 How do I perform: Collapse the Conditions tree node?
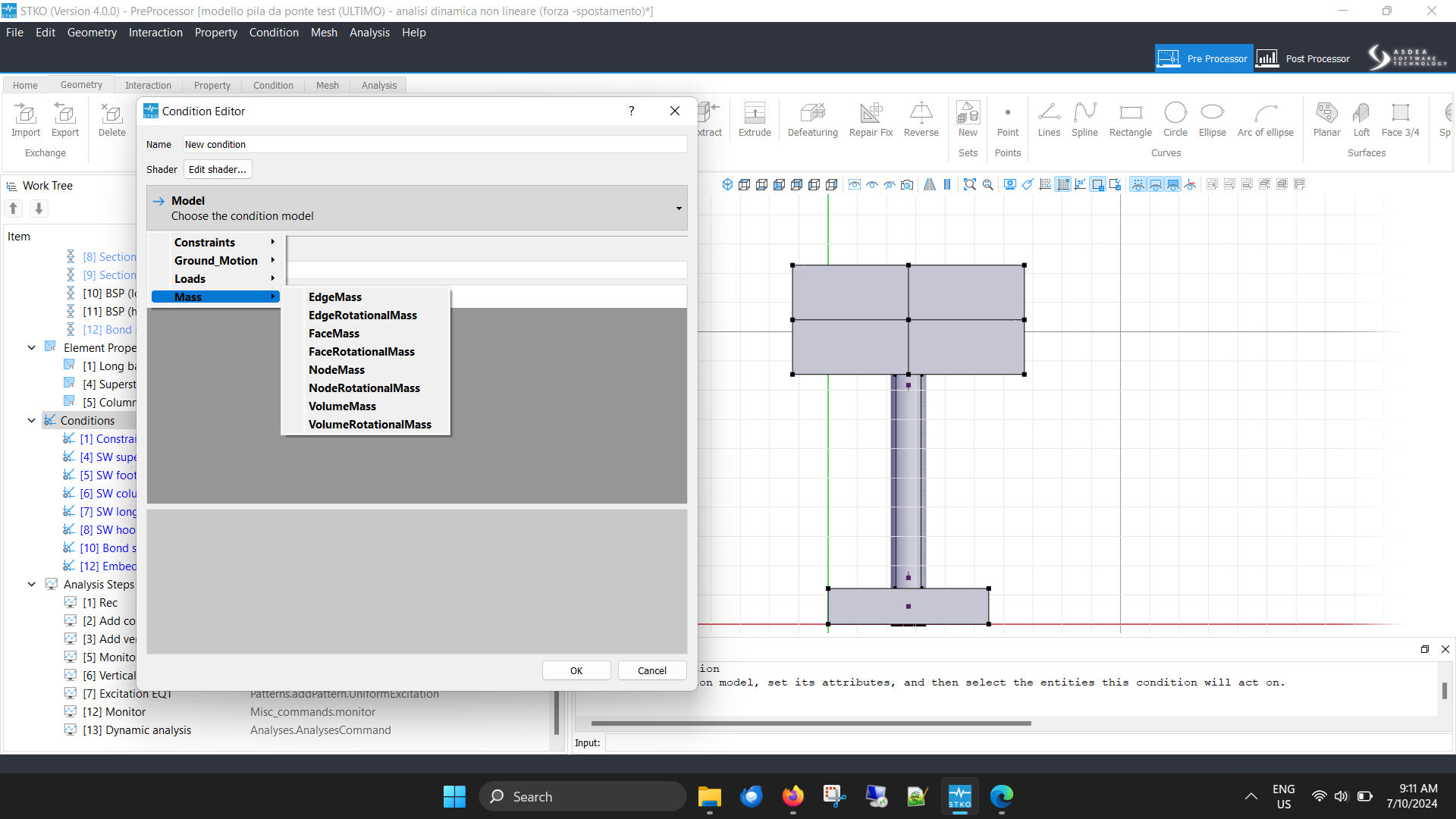click(x=32, y=421)
